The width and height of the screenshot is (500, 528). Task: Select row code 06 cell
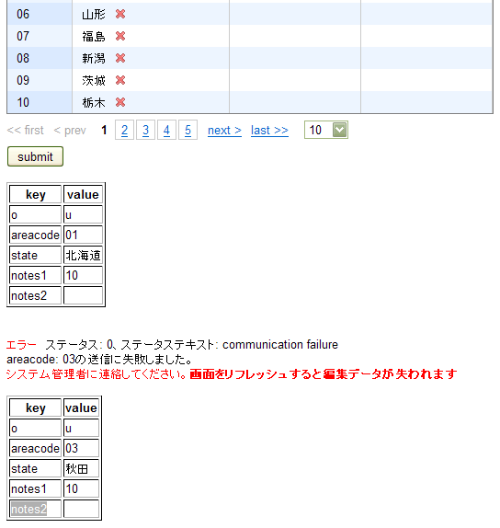pyautogui.click(x=39, y=14)
